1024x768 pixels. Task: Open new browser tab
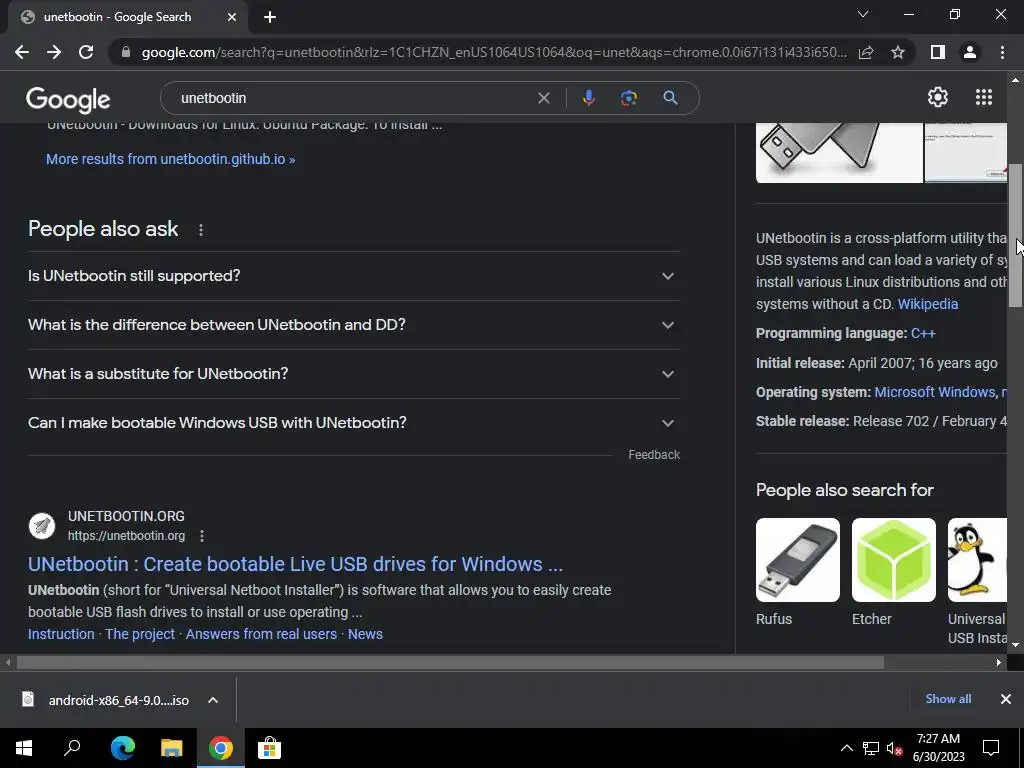tap(270, 18)
